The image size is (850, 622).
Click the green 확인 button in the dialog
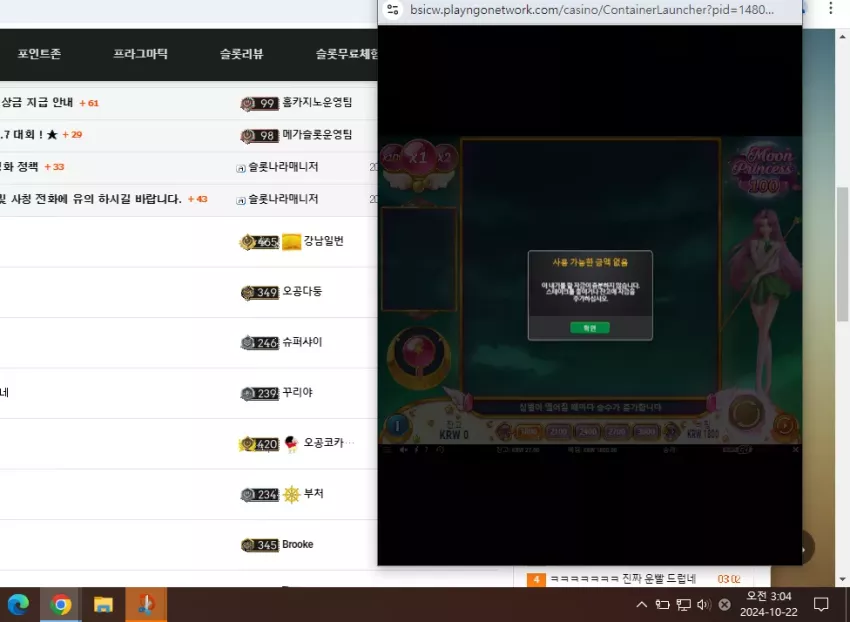click(590, 328)
